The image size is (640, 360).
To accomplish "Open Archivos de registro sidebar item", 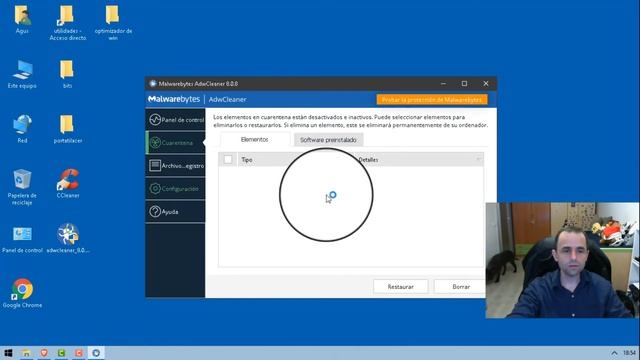I will coord(176,166).
